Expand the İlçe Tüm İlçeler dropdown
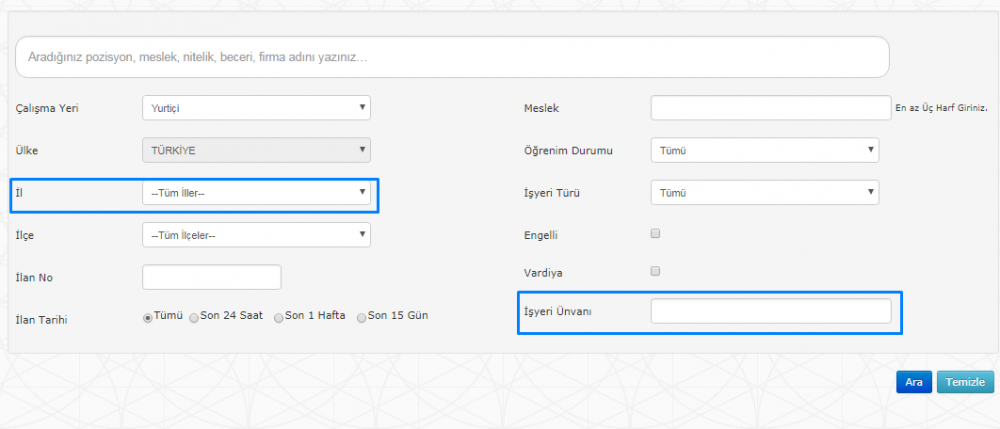Screen dimensions: 1000x429 [256, 235]
